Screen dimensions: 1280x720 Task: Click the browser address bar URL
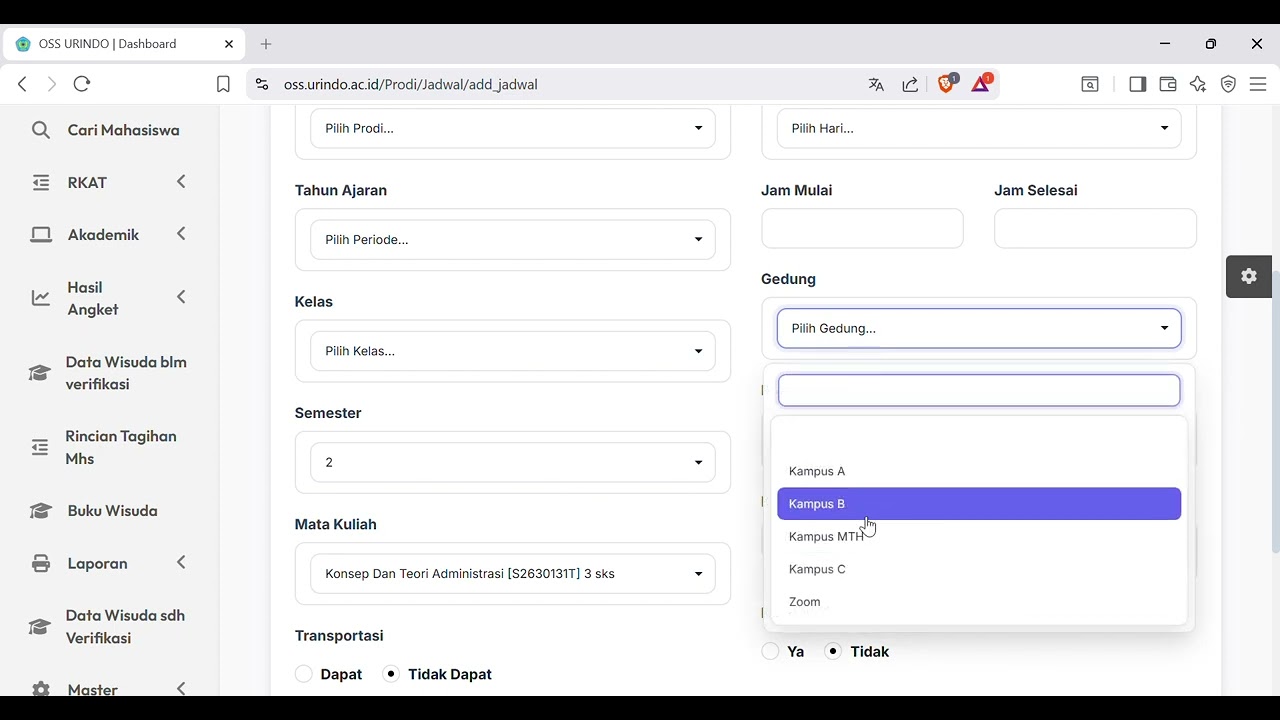pyautogui.click(x=410, y=85)
